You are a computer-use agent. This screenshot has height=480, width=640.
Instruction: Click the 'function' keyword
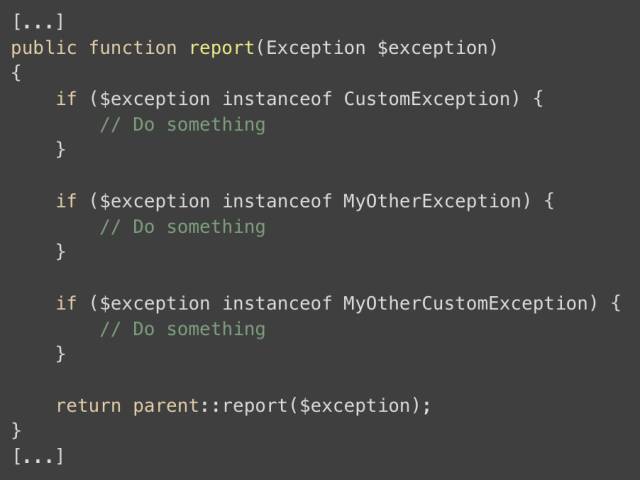133,47
